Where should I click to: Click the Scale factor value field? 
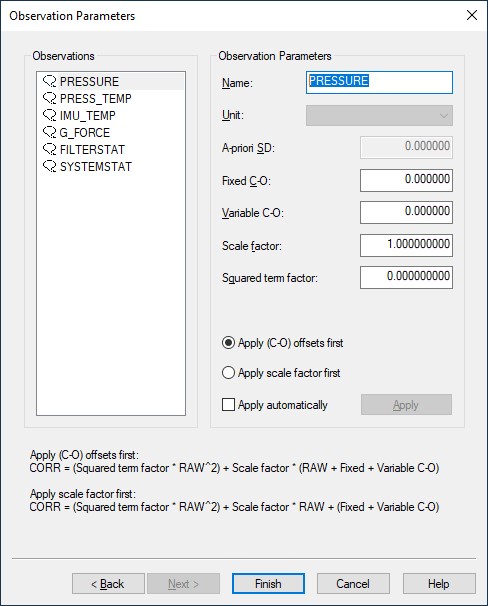point(406,245)
